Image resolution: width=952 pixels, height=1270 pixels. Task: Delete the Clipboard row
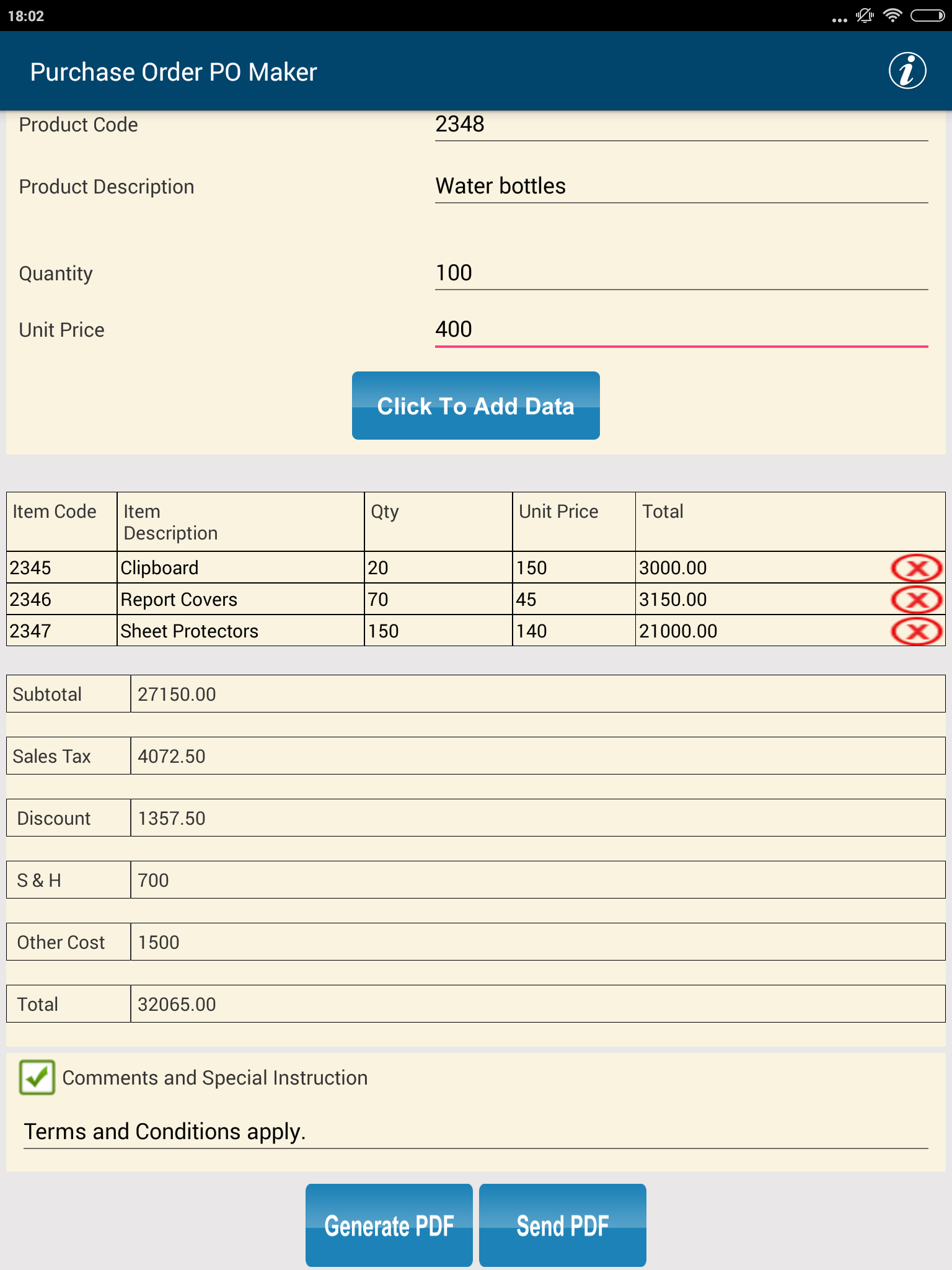(917, 568)
